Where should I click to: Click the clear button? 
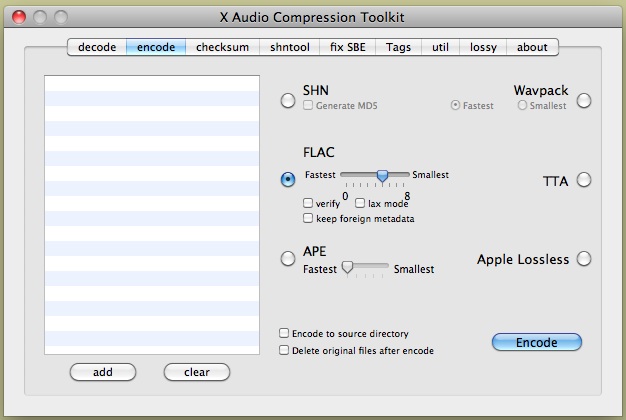[x=197, y=372]
